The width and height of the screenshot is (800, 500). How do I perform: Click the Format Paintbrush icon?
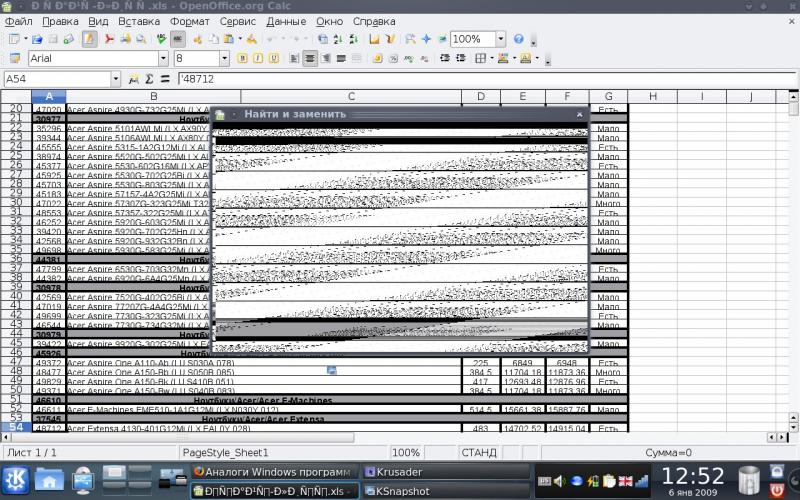252,39
